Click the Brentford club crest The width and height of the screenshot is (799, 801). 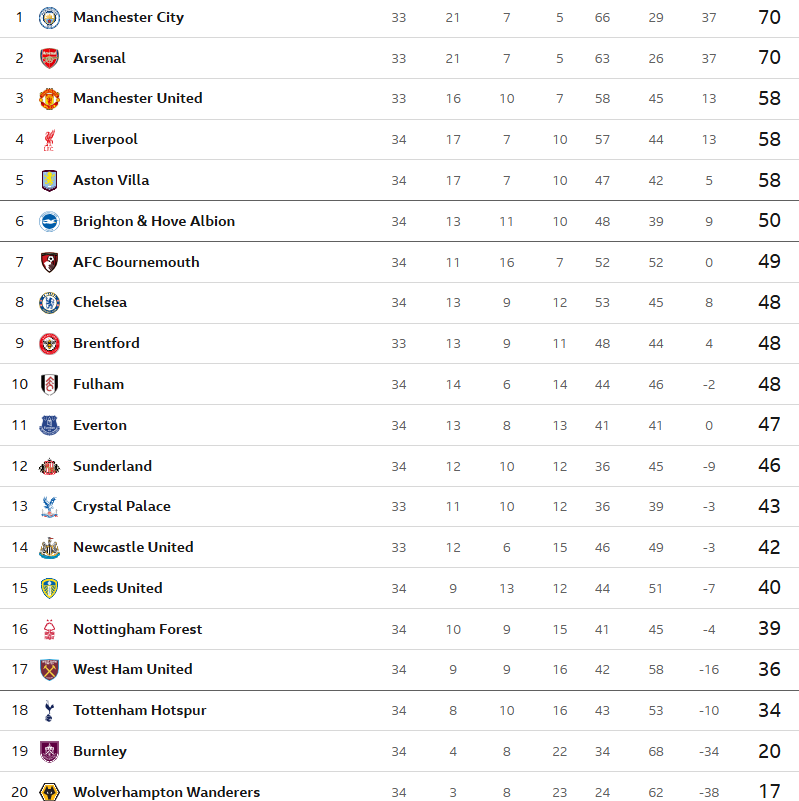tap(49, 344)
